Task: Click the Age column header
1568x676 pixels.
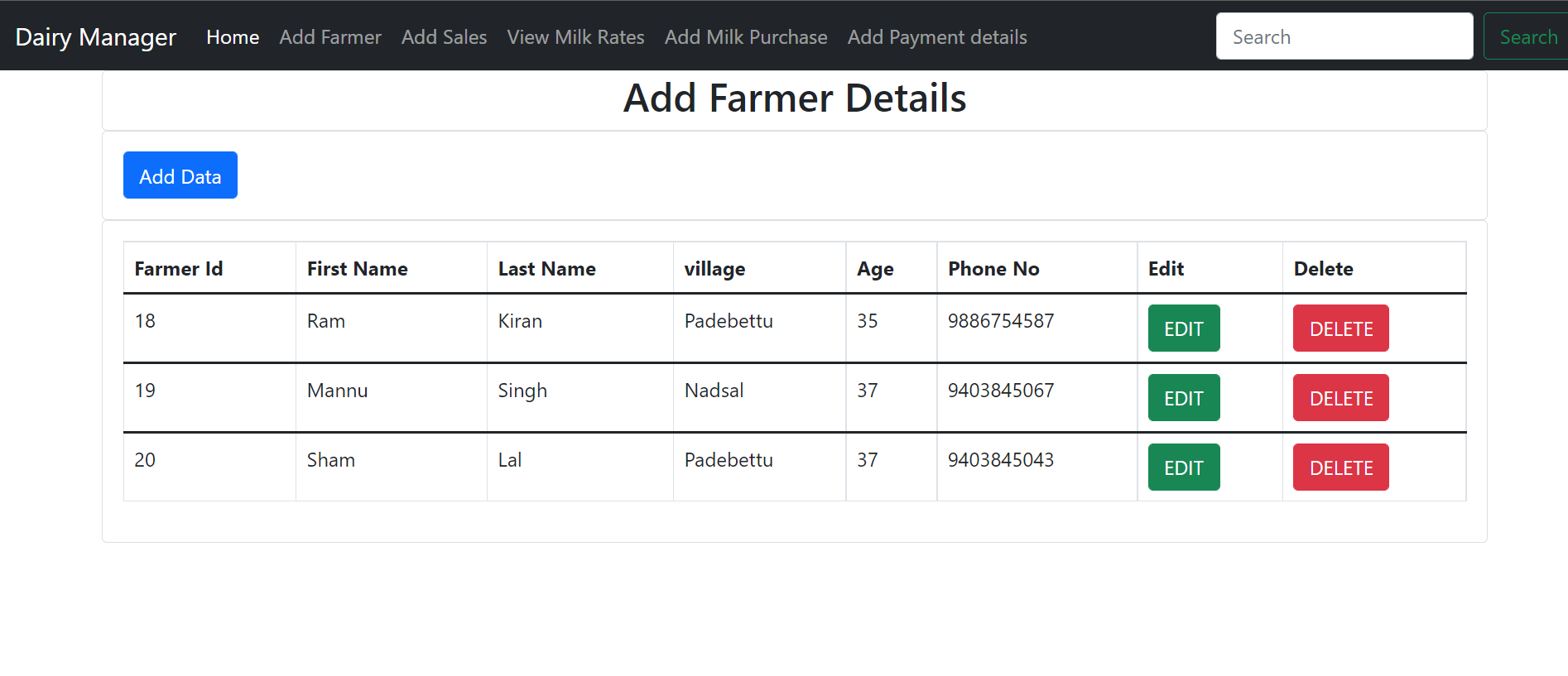Action: point(874,268)
